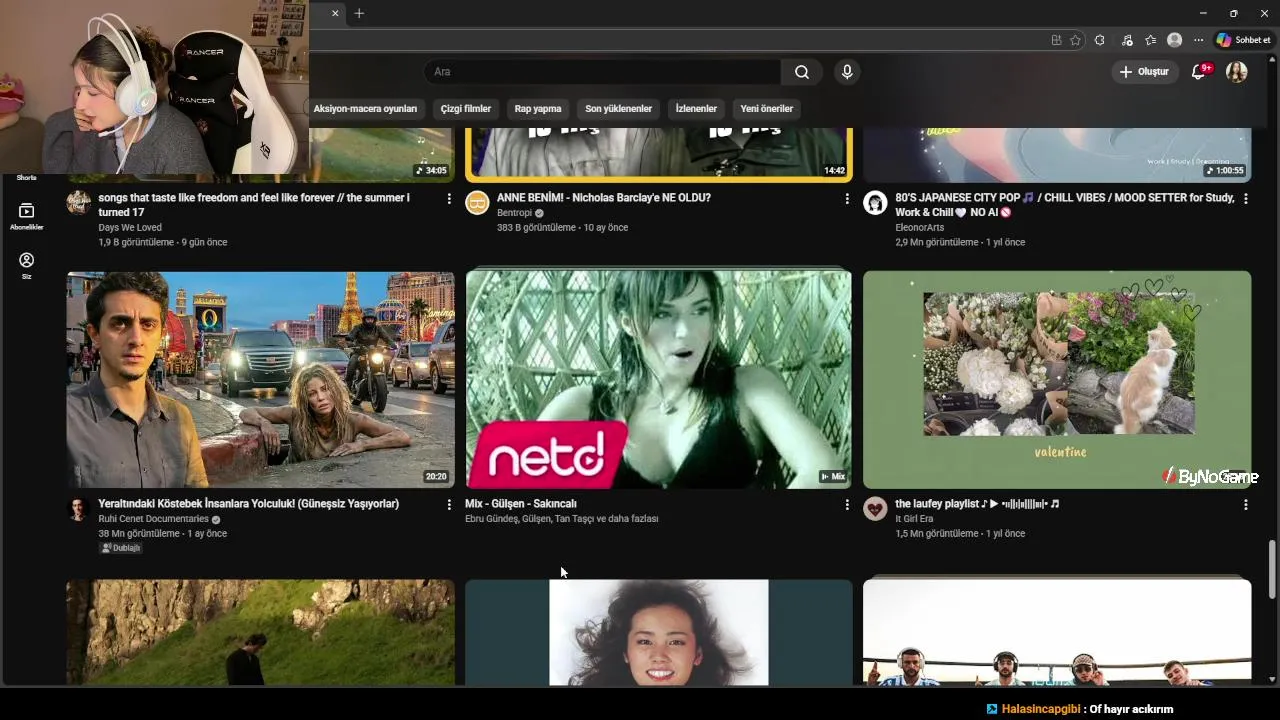Open browser extensions puzzle icon
This screenshot has width=1280, height=720.
[x=1099, y=40]
